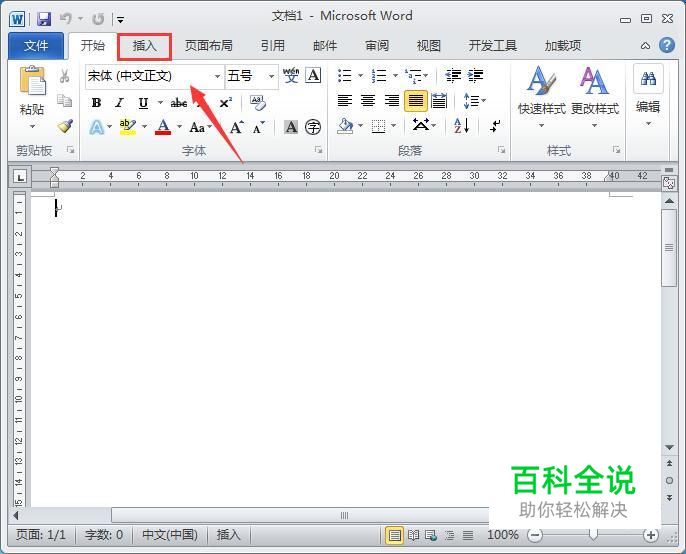Click the Enclose Characters 字 icon
The image size is (686, 554).
click(313, 127)
